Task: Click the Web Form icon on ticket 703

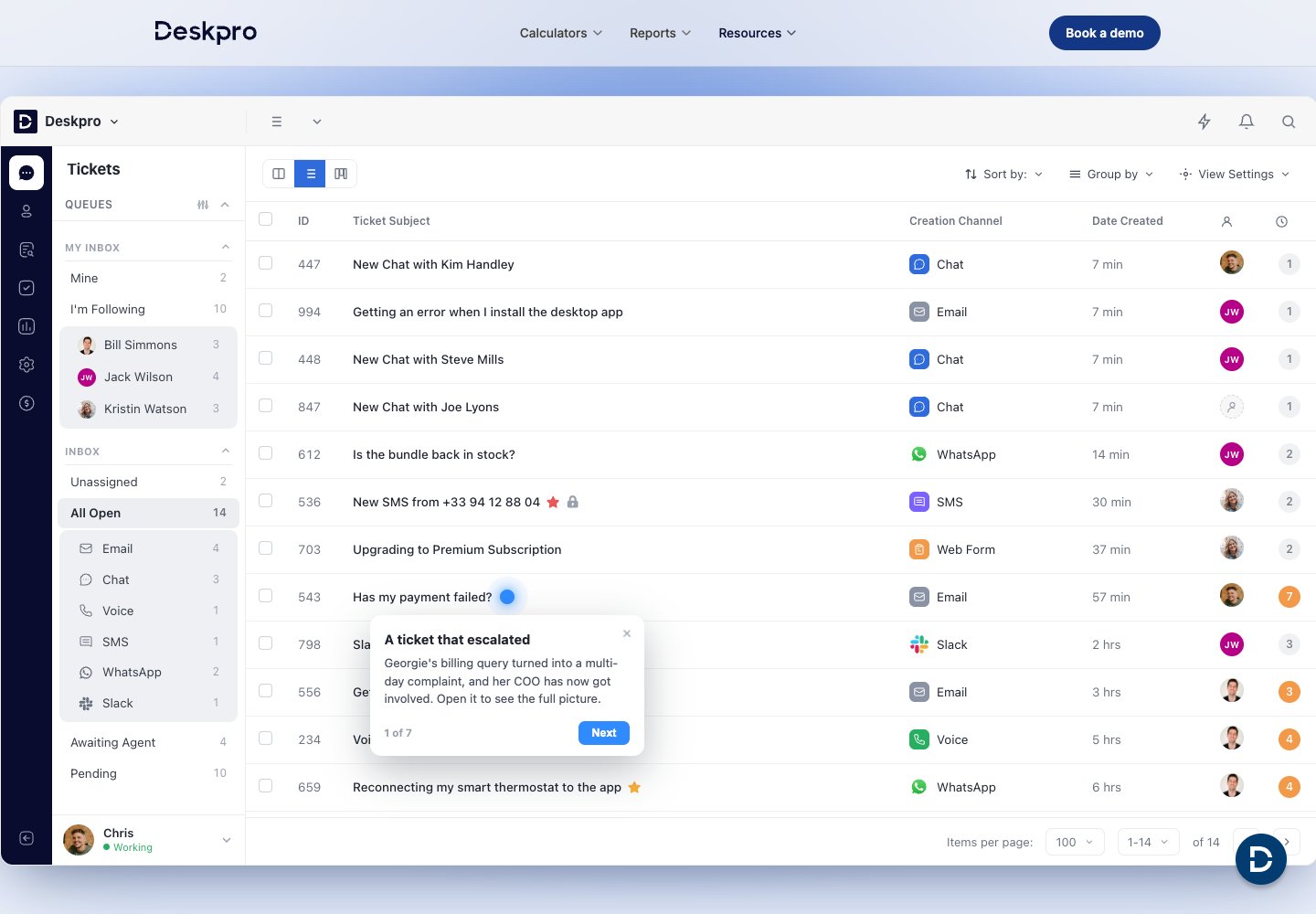Action: (x=919, y=549)
